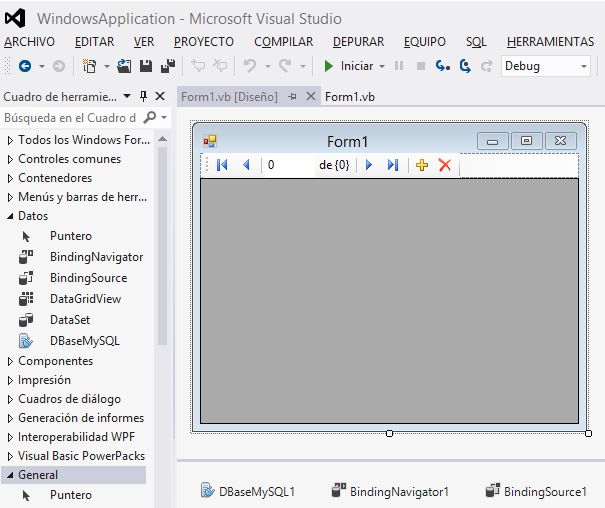Screen dimensions: 605x508
Task: Expand Cuadros de diálogo group
Action: coord(10,399)
